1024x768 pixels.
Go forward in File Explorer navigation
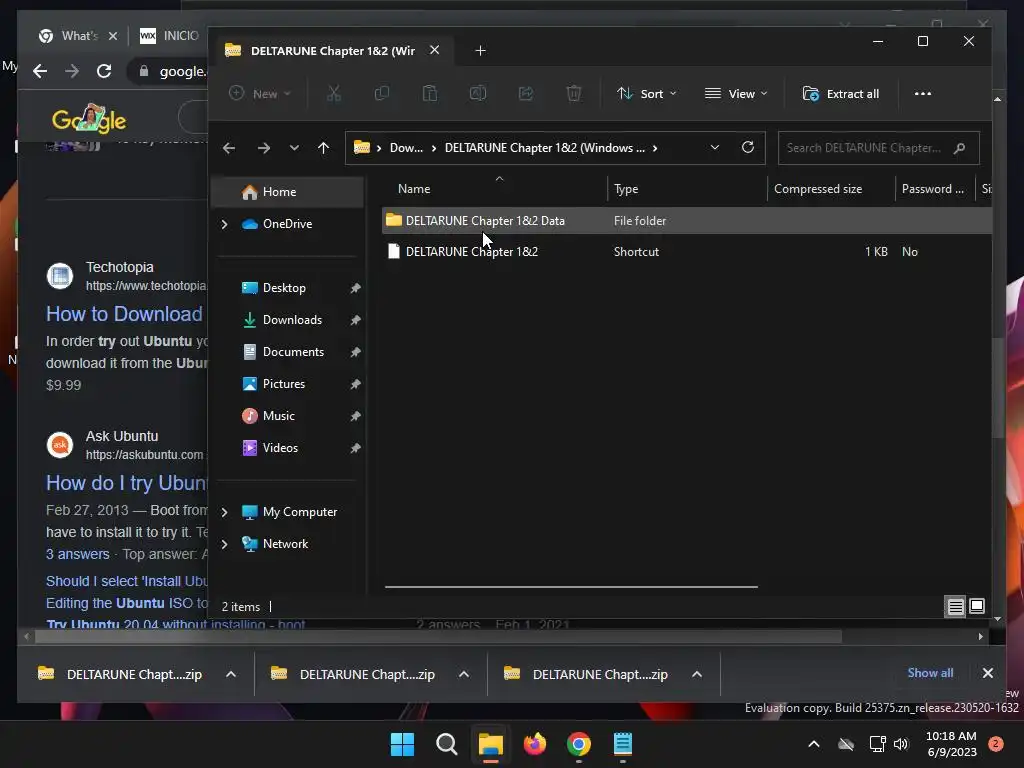pos(264,148)
